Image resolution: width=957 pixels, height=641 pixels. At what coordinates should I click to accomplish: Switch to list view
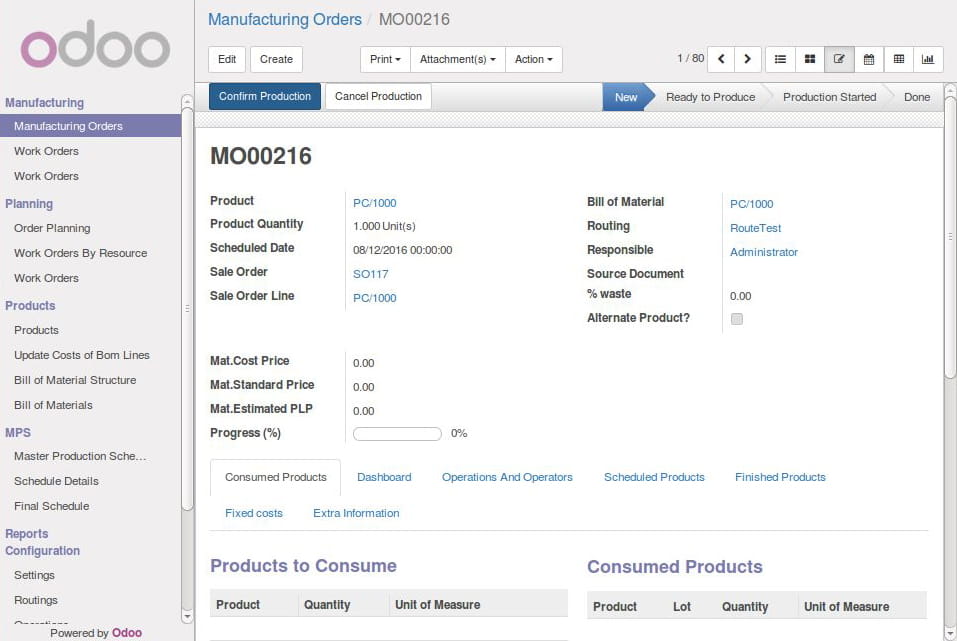(x=780, y=59)
